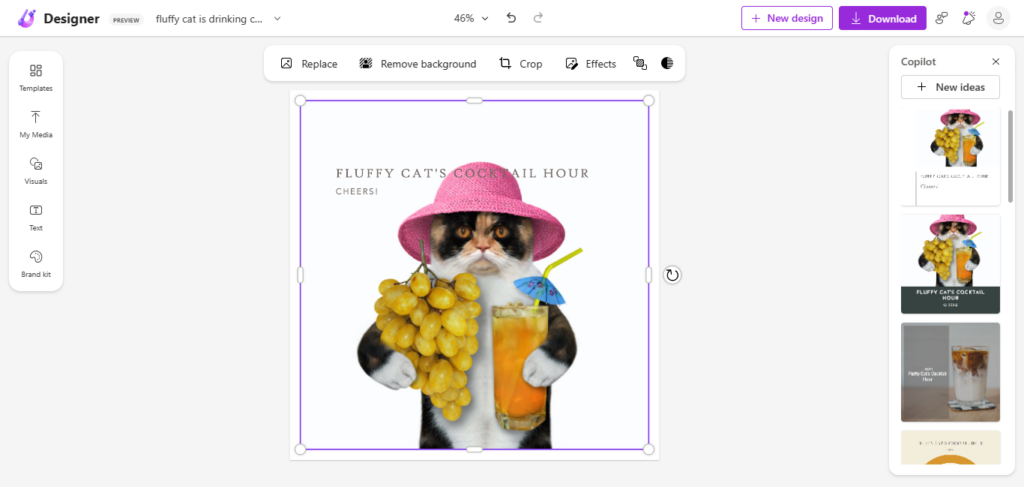1024x487 pixels.
Task: Expand the 46% zoom dropdown
Action: coord(471,18)
